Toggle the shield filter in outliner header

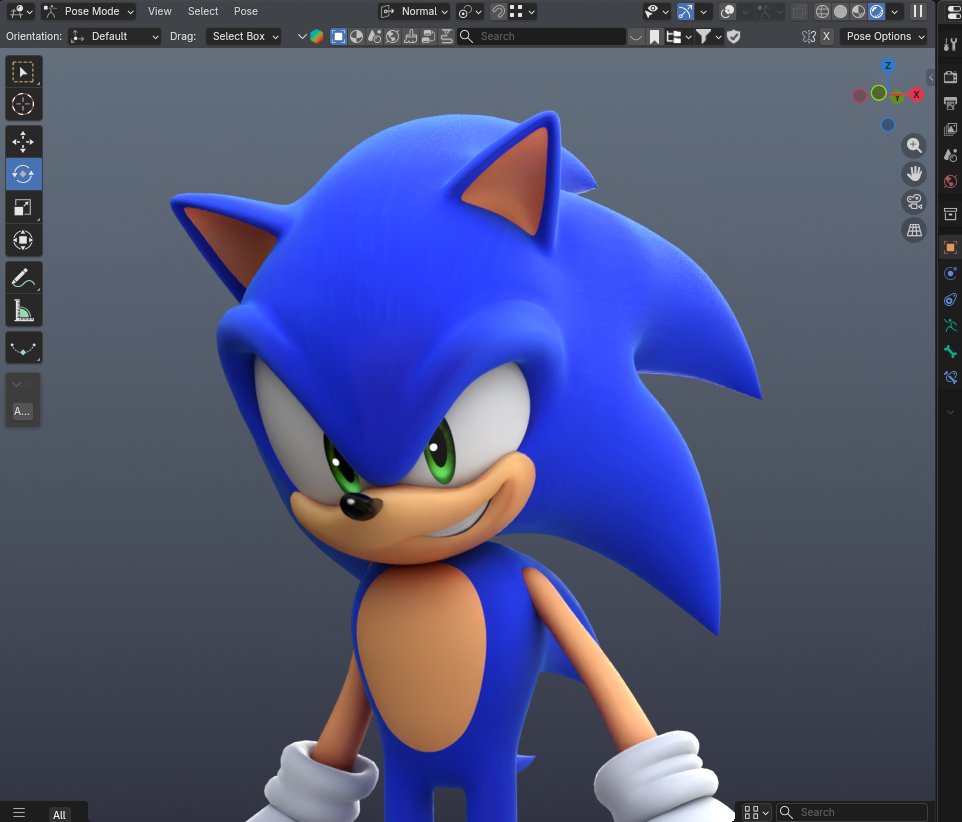point(733,36)
